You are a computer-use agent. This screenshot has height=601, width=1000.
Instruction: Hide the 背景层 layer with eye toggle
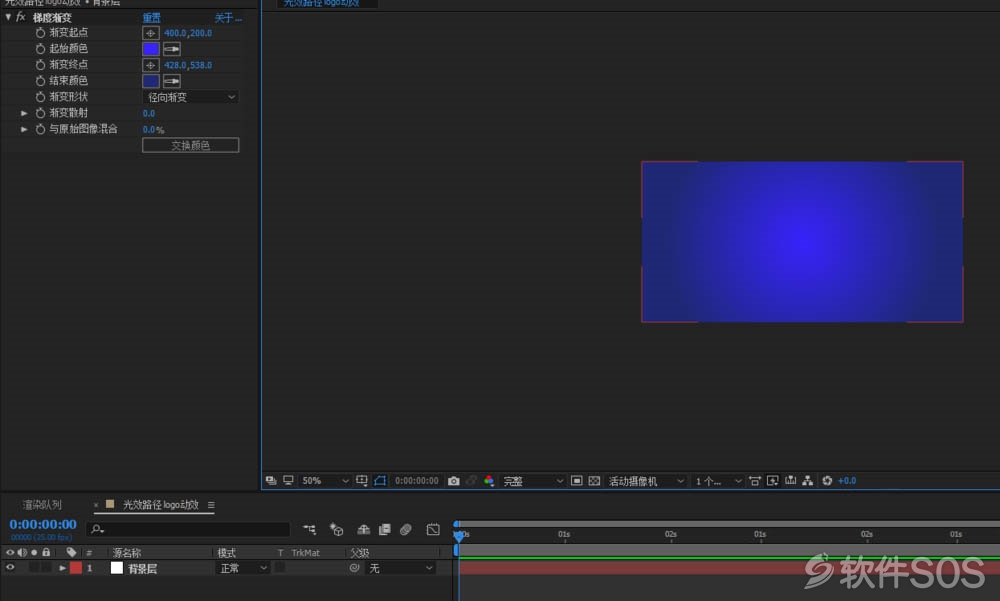click(10, 567)
